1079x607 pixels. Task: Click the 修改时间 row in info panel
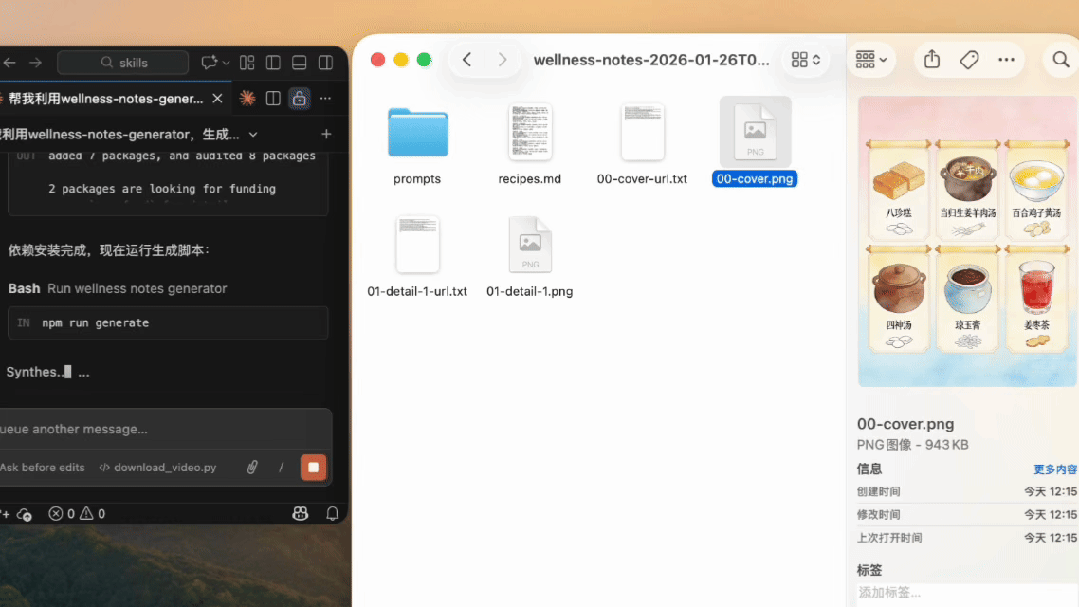click(966, 515)
